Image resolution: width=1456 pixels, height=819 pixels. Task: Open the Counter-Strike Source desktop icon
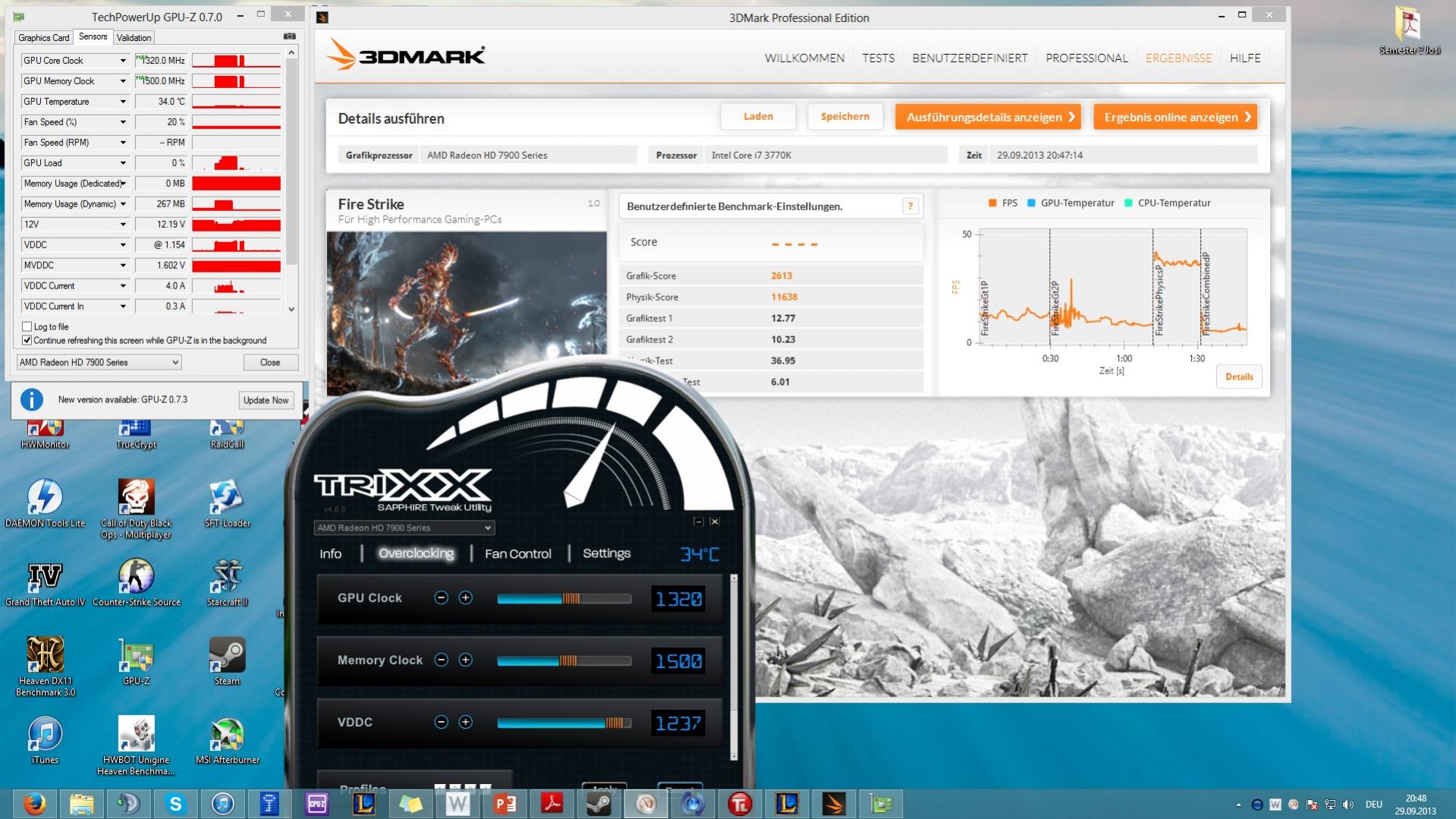pyautogui.click(x=136, y=583)
